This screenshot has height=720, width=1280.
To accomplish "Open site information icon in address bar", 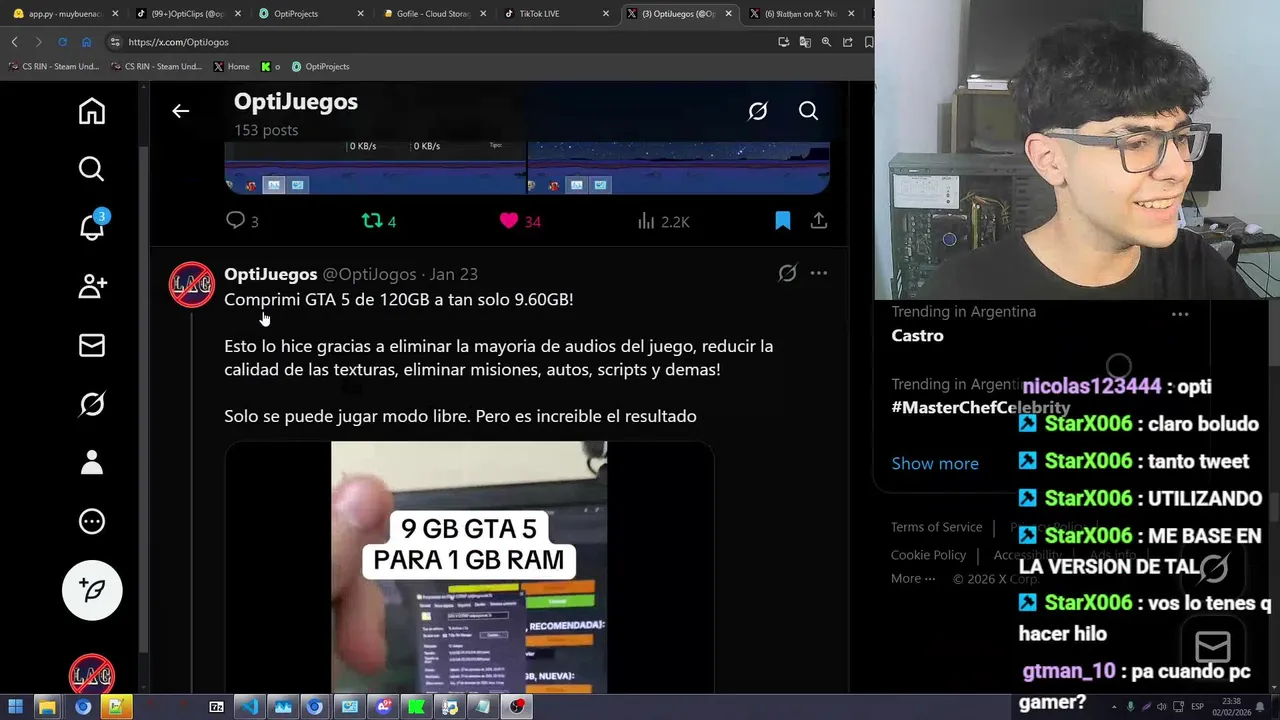I will click(x=116, y=42).
